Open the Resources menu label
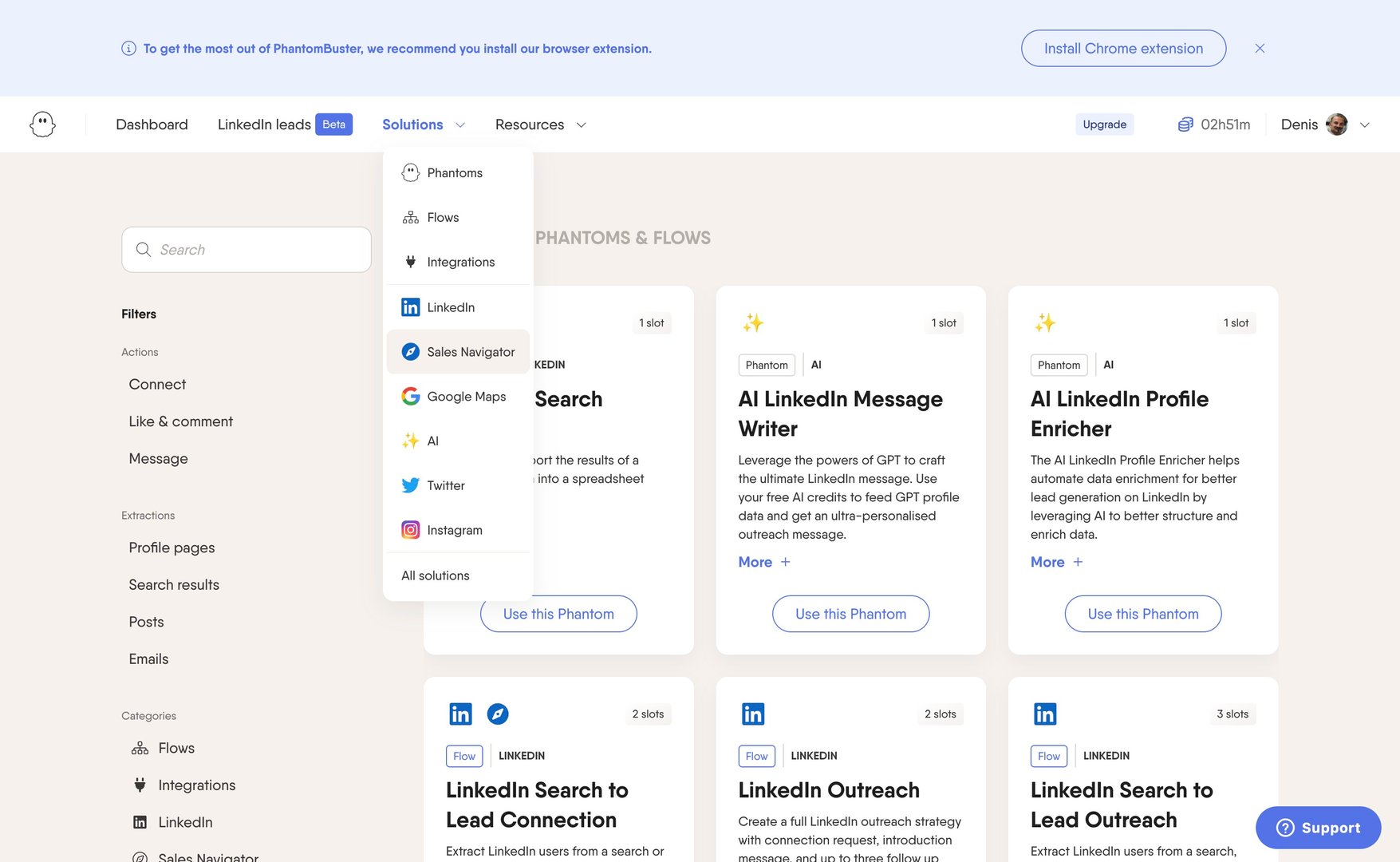Screen dimensions: 1400x862 530,125
